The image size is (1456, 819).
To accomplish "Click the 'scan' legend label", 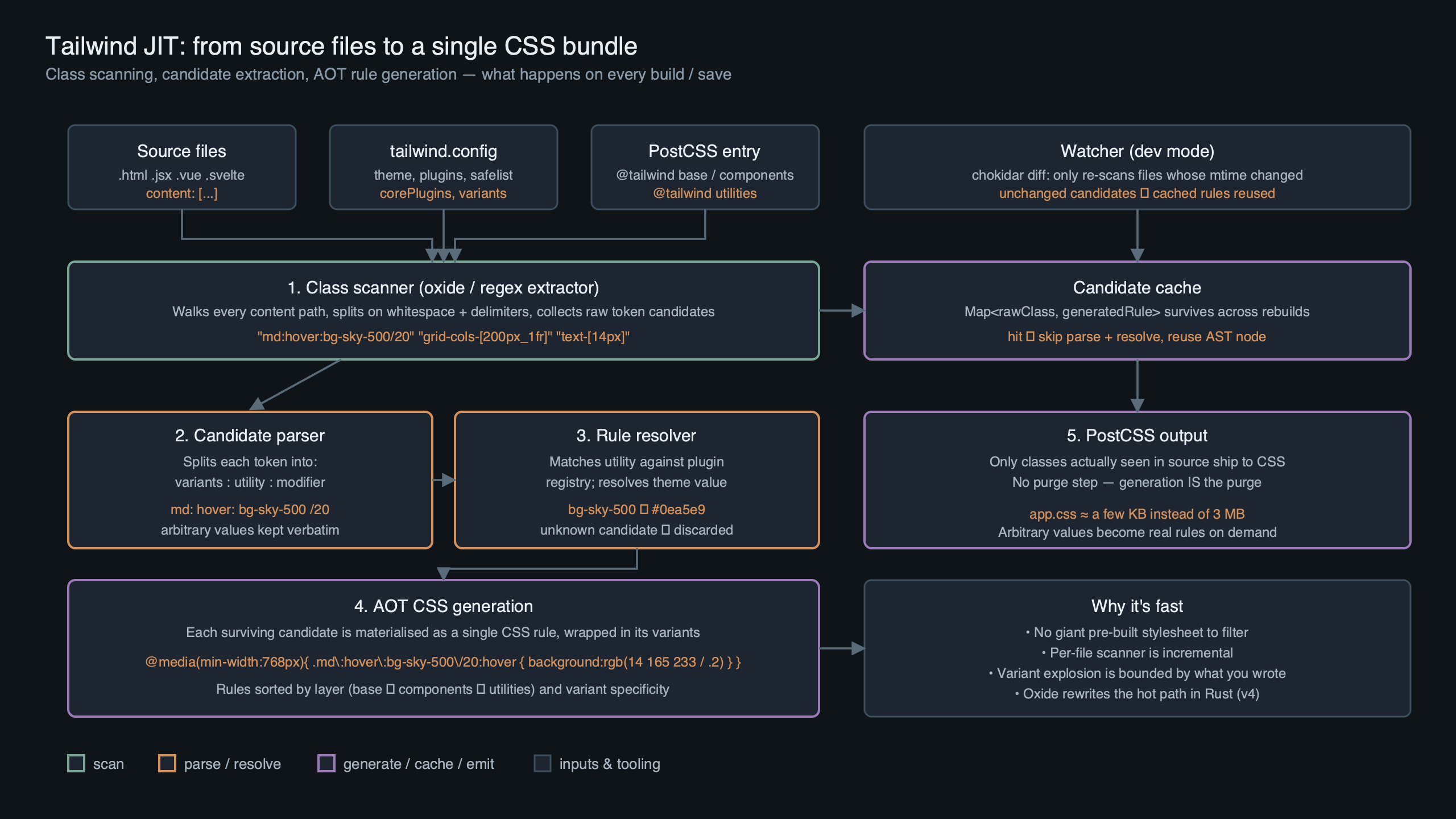I will 109,764.
